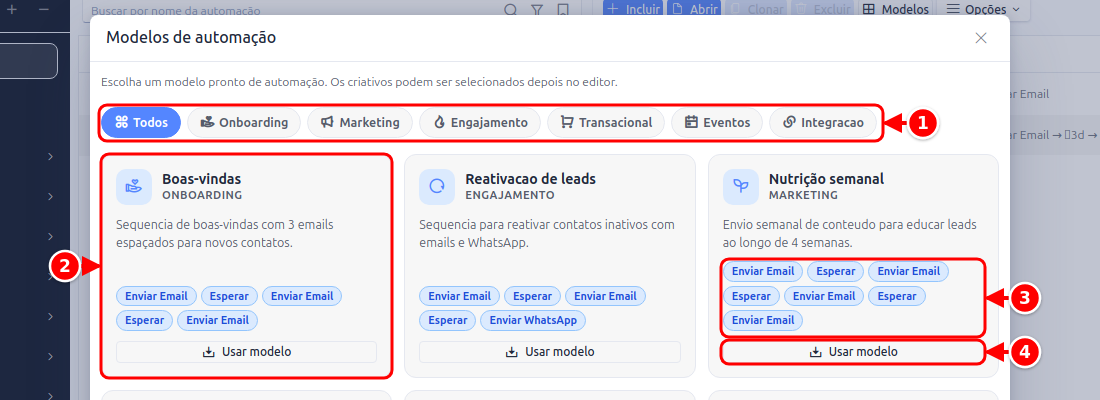Screen dimensions: 1100x400
Task: Click the Abrir button in background toolbar
Action: [695, 9]
